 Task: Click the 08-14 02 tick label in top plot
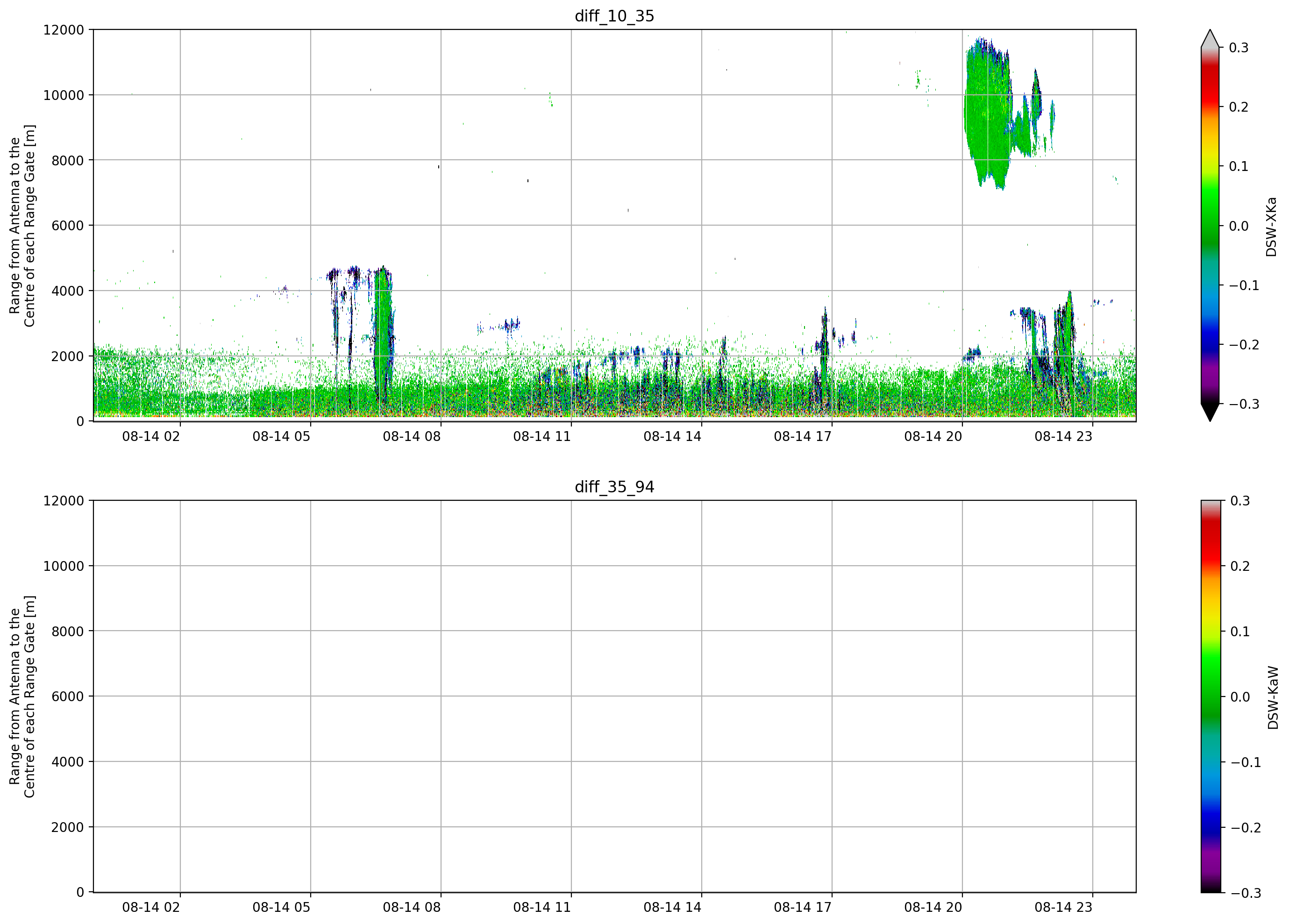click(x=150, y=436)
